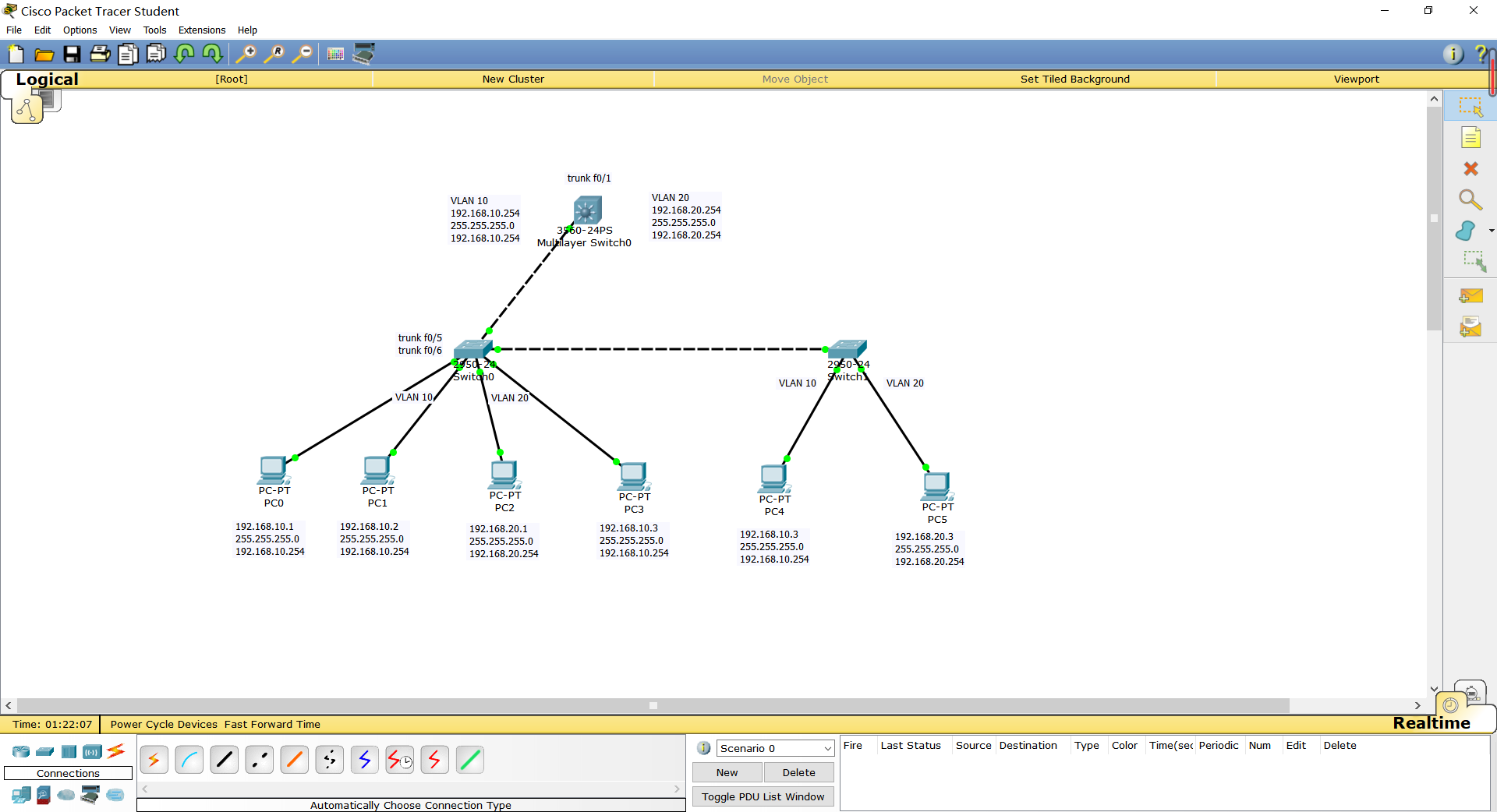Viewport: 1497px width, 812px height.
Task: Expand the Draw shape tool arrow
Action: [x=1492, y=231]
